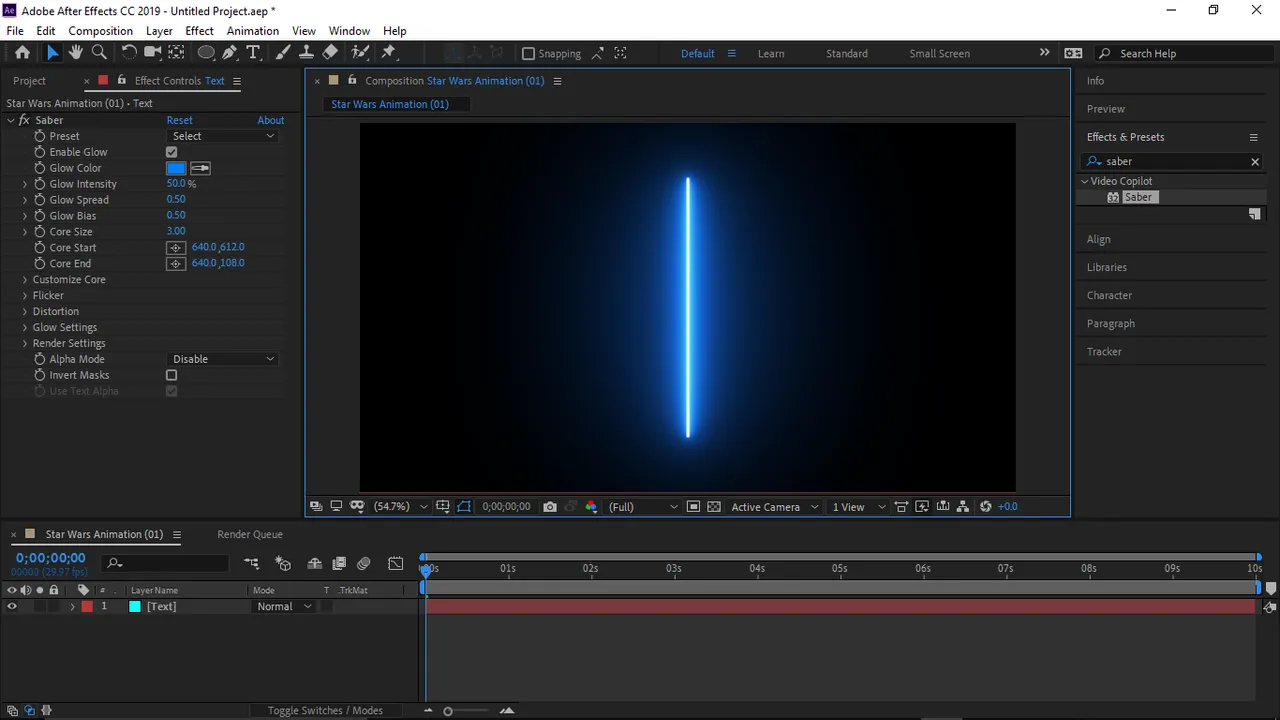Screen dimensions: 1280x720
Task: Open the Normal blending mode dropdown
Action: click(x=283, y=606)
